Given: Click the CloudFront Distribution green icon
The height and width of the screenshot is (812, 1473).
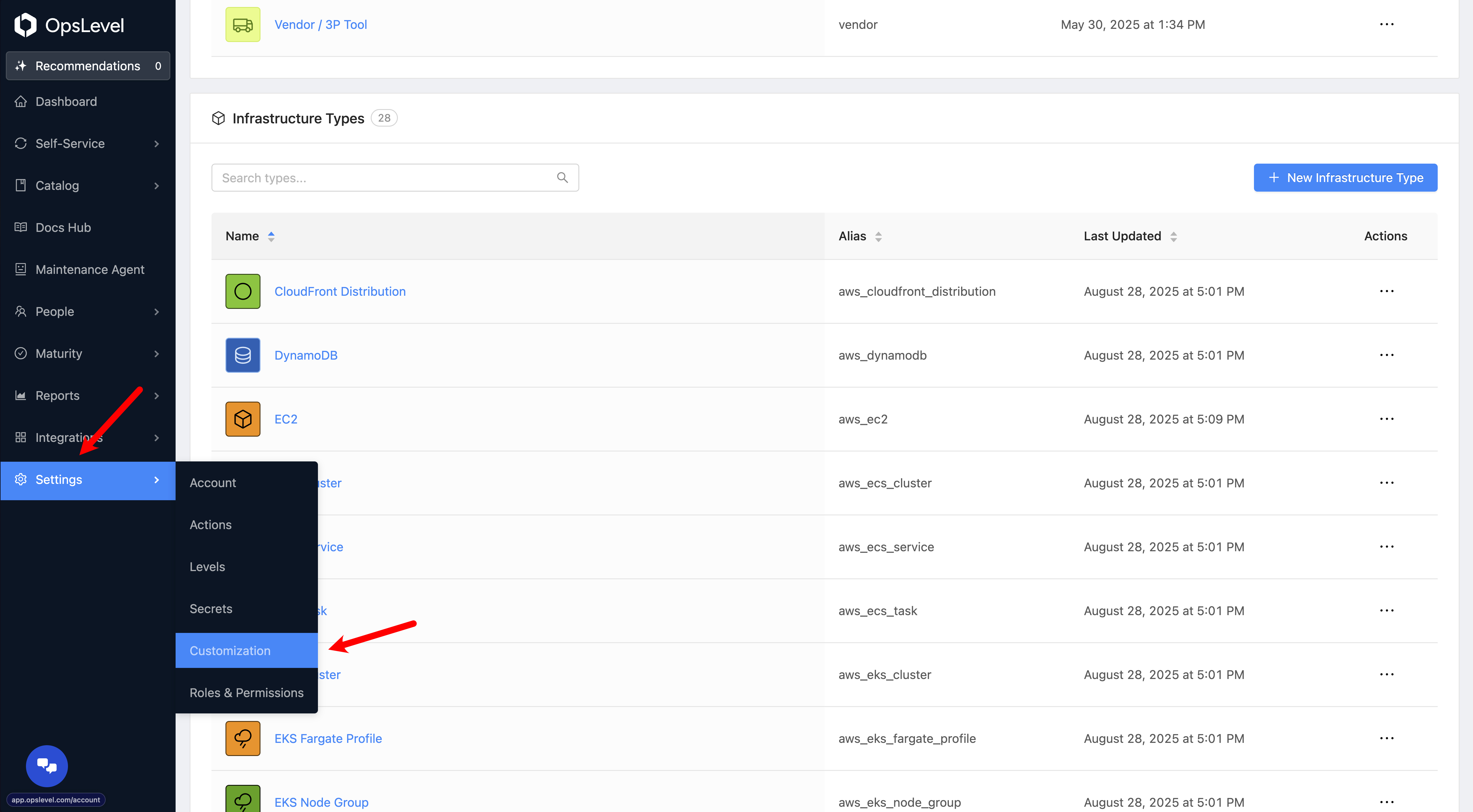Looking at the screenshot, I should tap(242, 291).
